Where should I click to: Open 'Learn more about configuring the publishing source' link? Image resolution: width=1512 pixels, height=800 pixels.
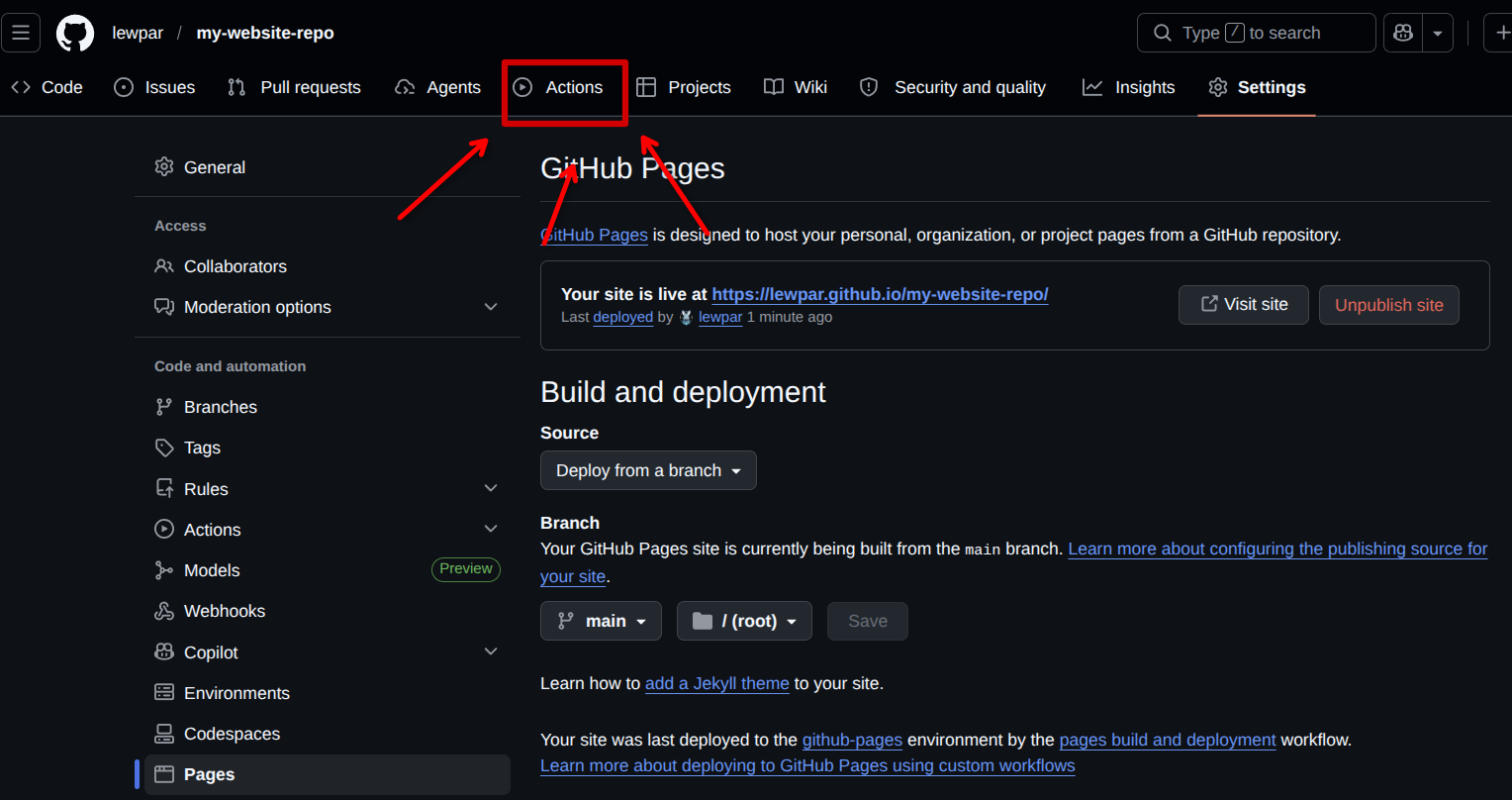[x=1277, y=549]
